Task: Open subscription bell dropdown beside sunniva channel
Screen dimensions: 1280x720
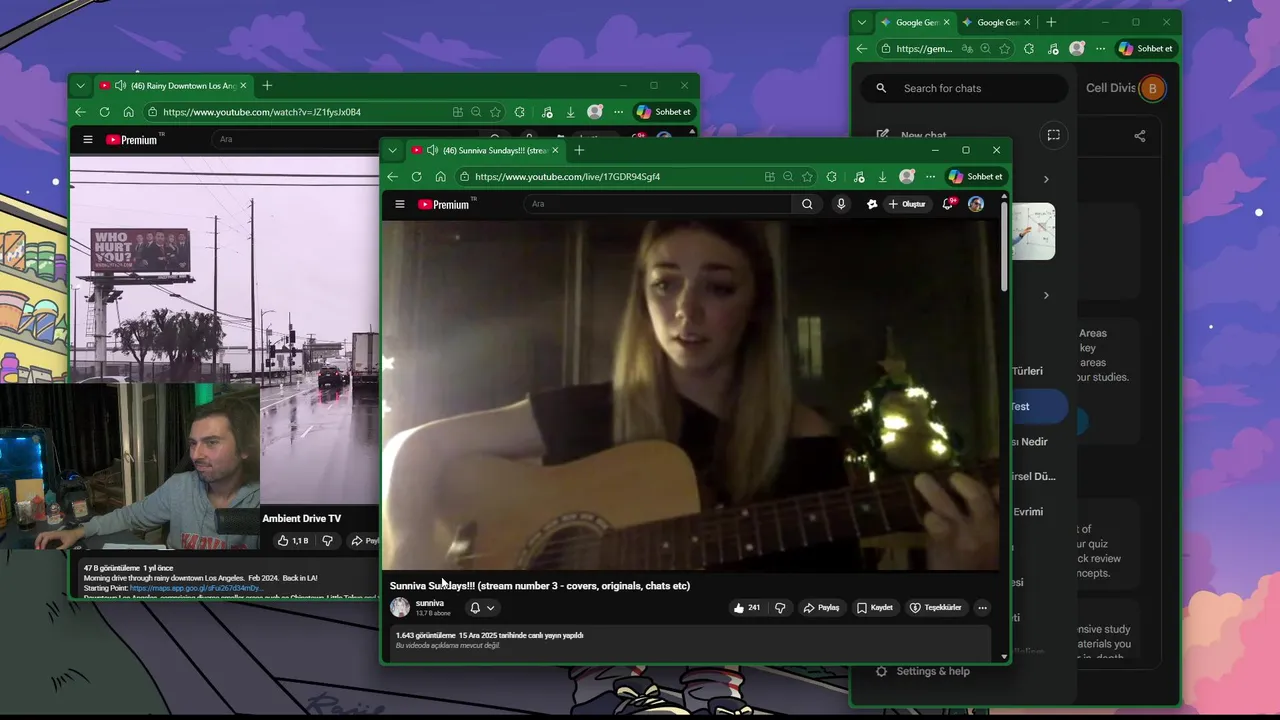Action: point(482,607)
